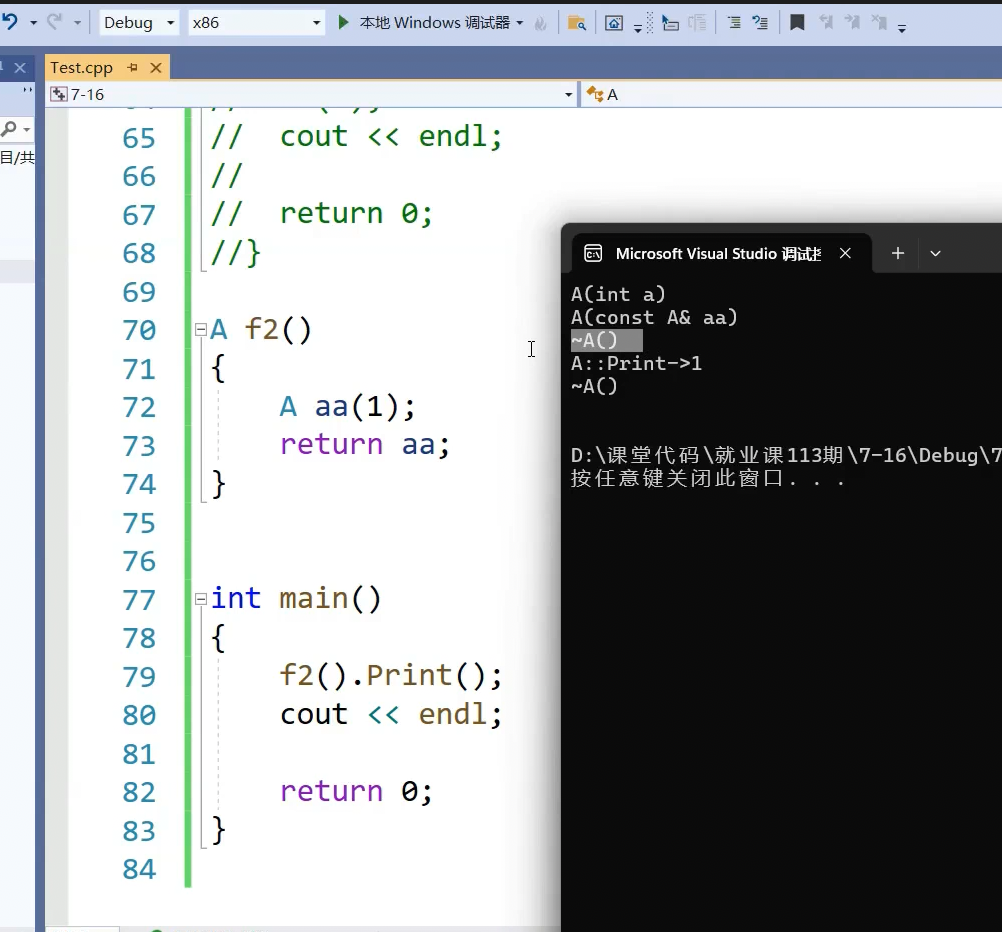Click the Hot Reload flame icon

(541, 24)
